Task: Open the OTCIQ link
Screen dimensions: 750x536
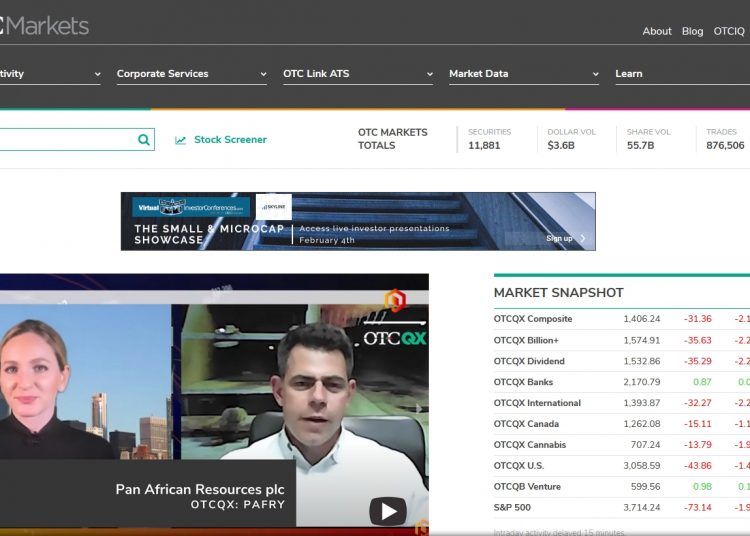Action: pos(728,31)
